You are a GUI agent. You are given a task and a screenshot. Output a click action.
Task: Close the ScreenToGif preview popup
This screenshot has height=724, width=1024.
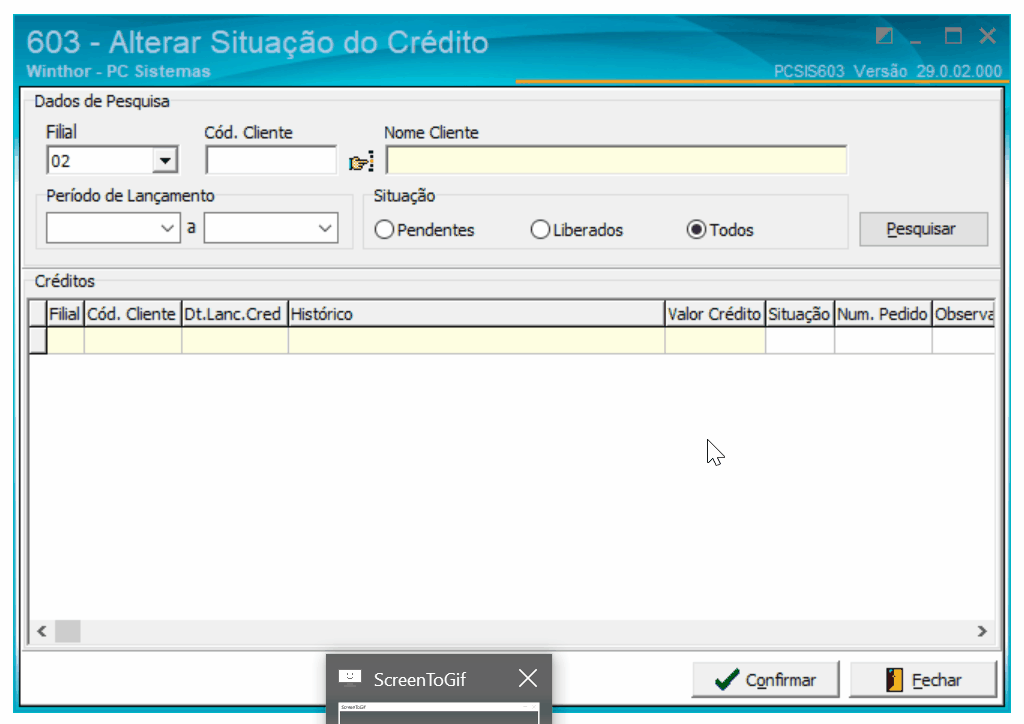point(528,678)
